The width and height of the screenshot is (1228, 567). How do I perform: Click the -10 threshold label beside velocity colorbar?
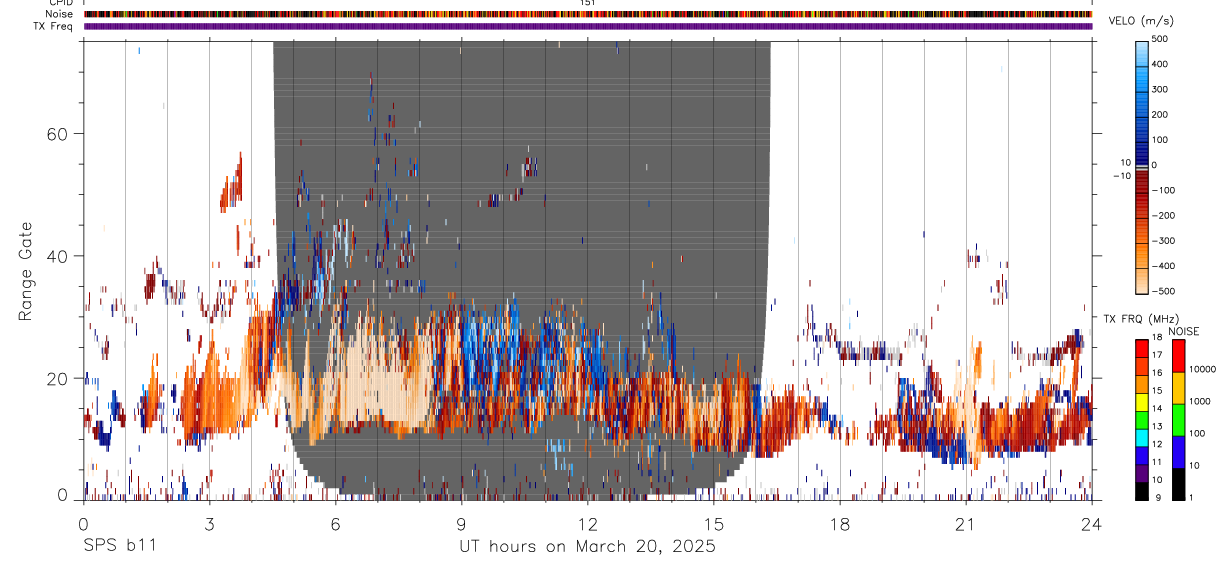click(x=1121, y=177)
